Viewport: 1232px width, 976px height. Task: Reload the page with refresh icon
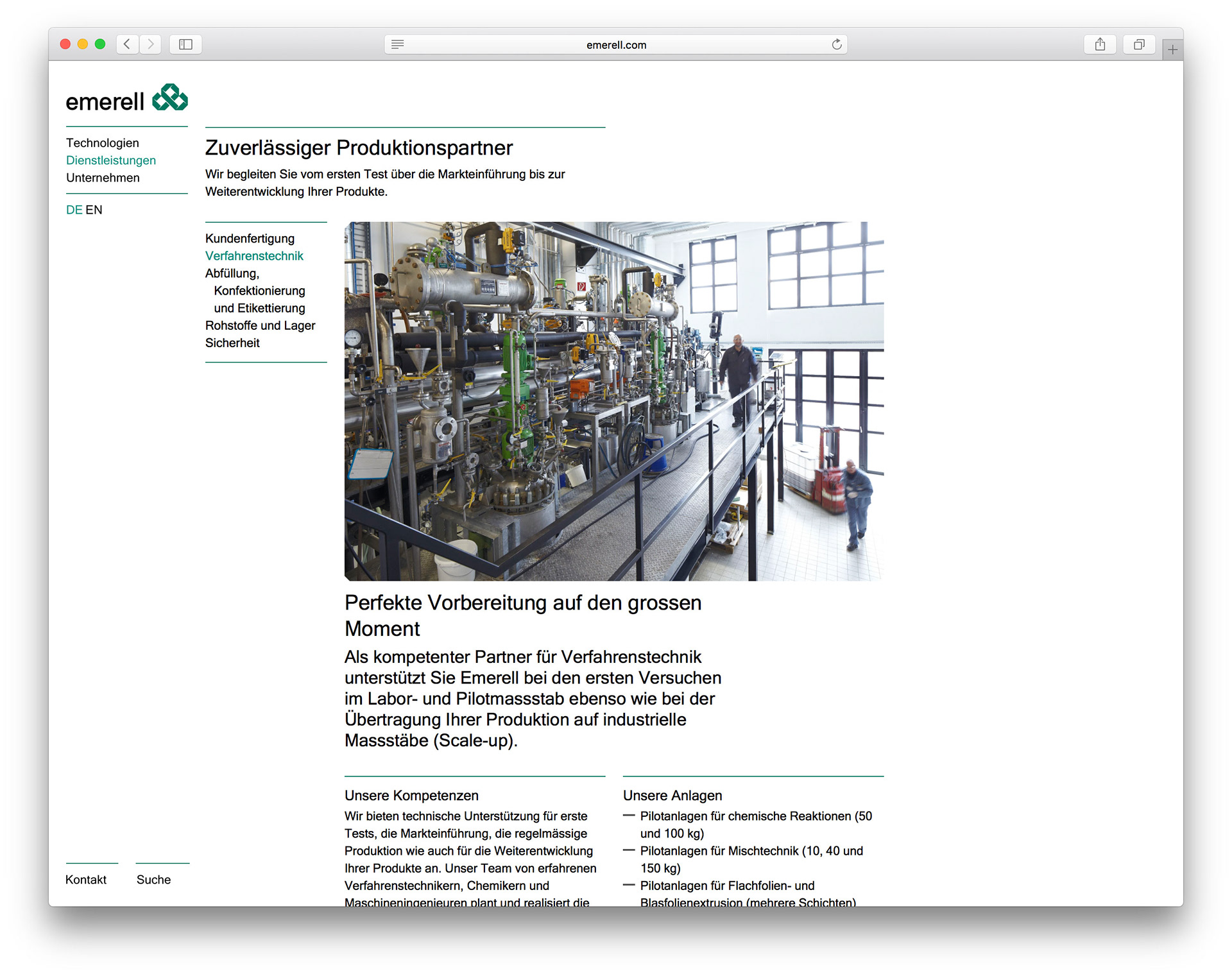[837, 44]
